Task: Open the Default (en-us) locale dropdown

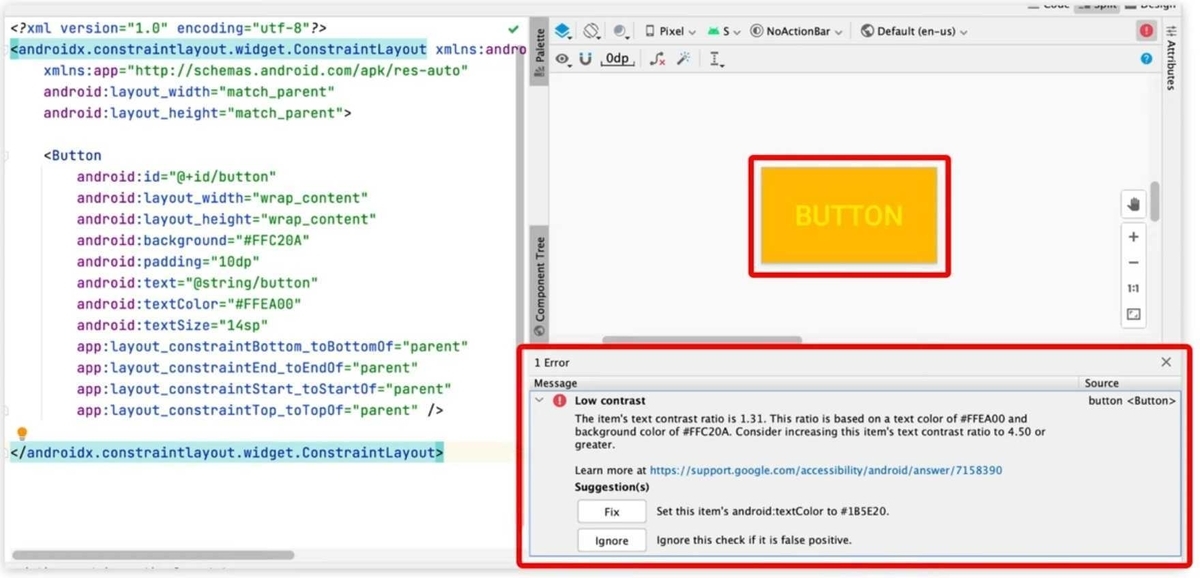Action: [914, 31]
